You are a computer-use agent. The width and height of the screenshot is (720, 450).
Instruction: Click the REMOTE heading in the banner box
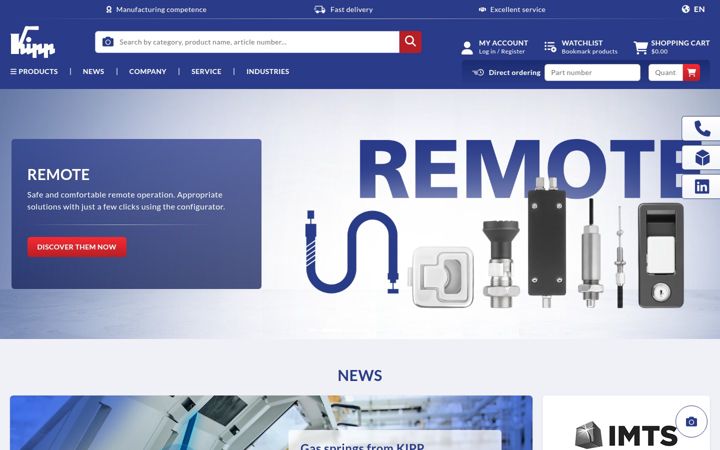58,174
